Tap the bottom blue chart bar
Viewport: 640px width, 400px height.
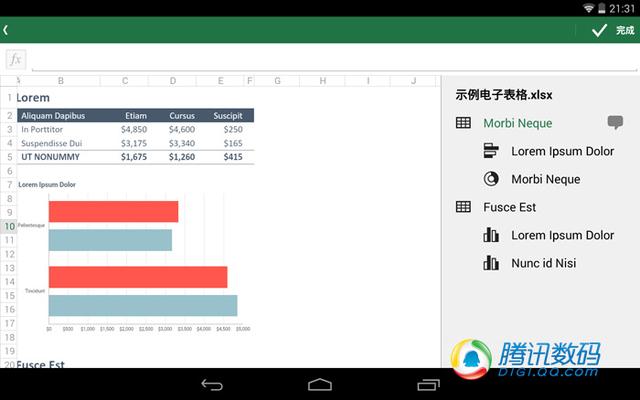[x=143, y=305]
